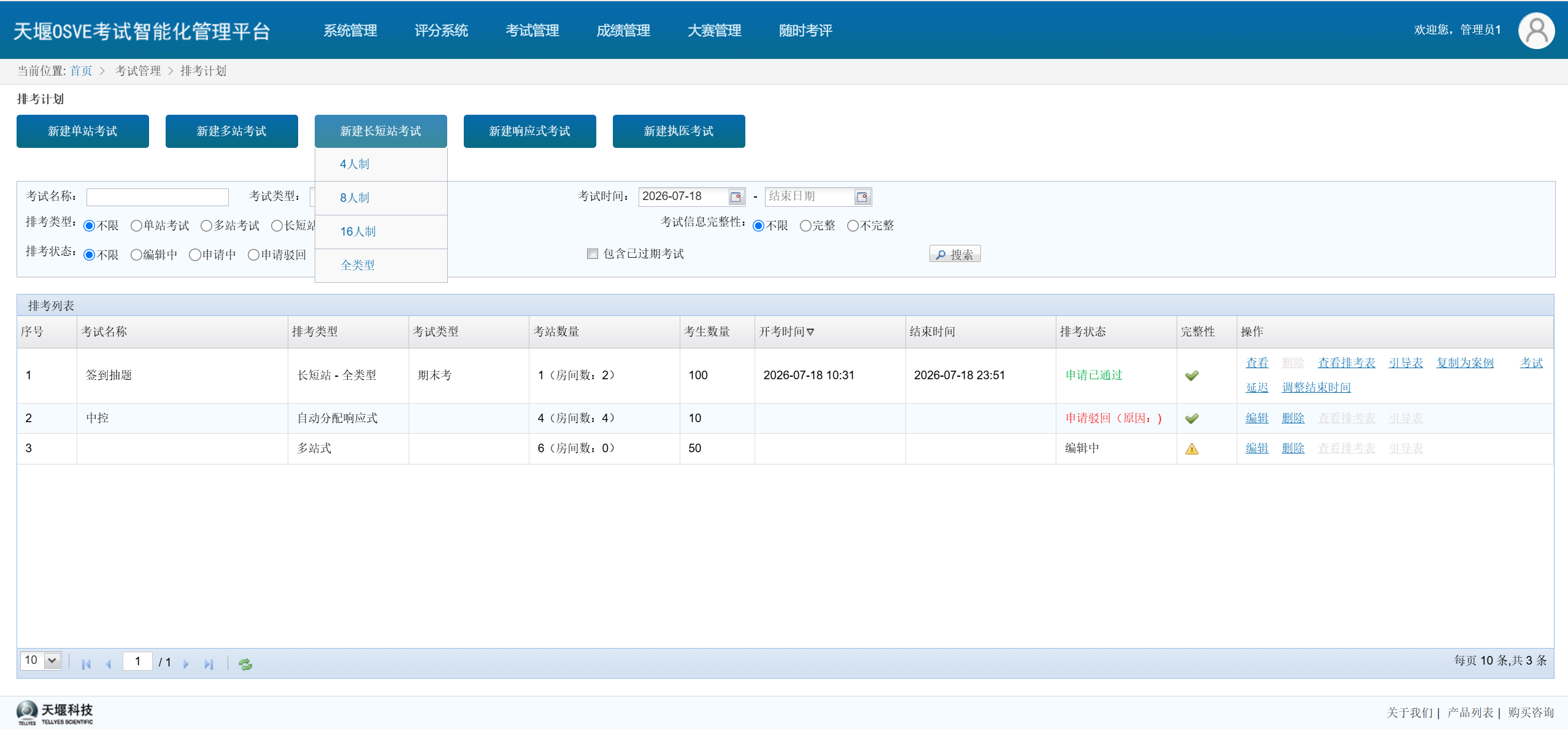The width and height of the screenshot is (1568, 729).
Task: Refresh the exam list table
Action: tap(245, 664)
